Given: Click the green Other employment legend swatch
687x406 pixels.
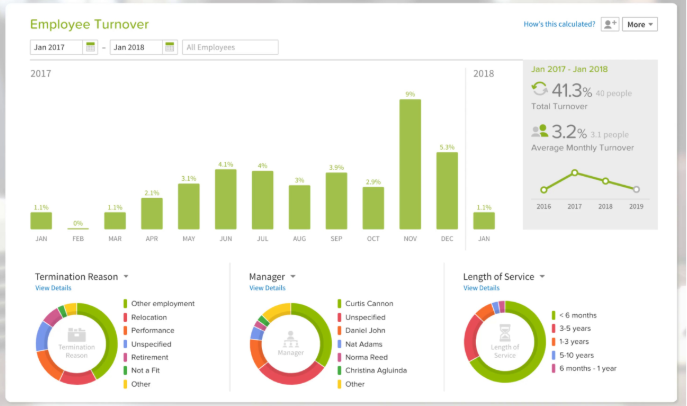Looking at the screenshot, I should coord(125,304).
